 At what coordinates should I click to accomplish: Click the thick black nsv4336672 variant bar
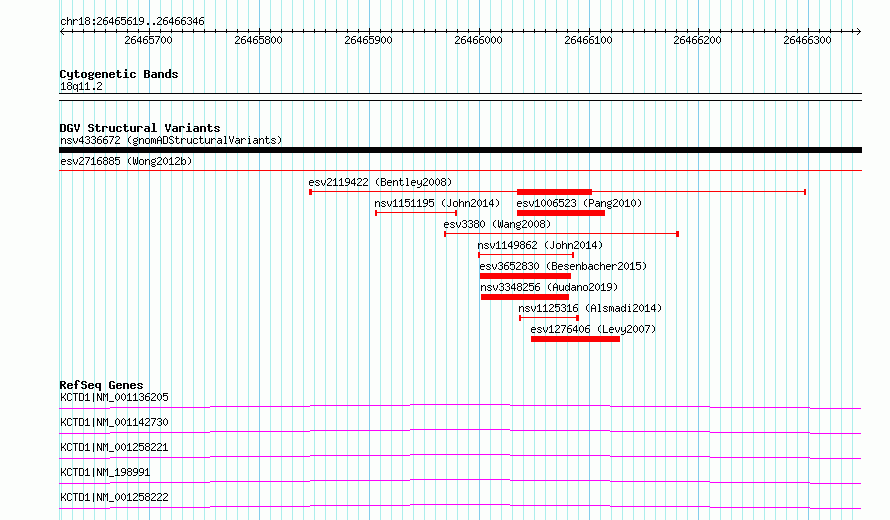pos(460,150)
